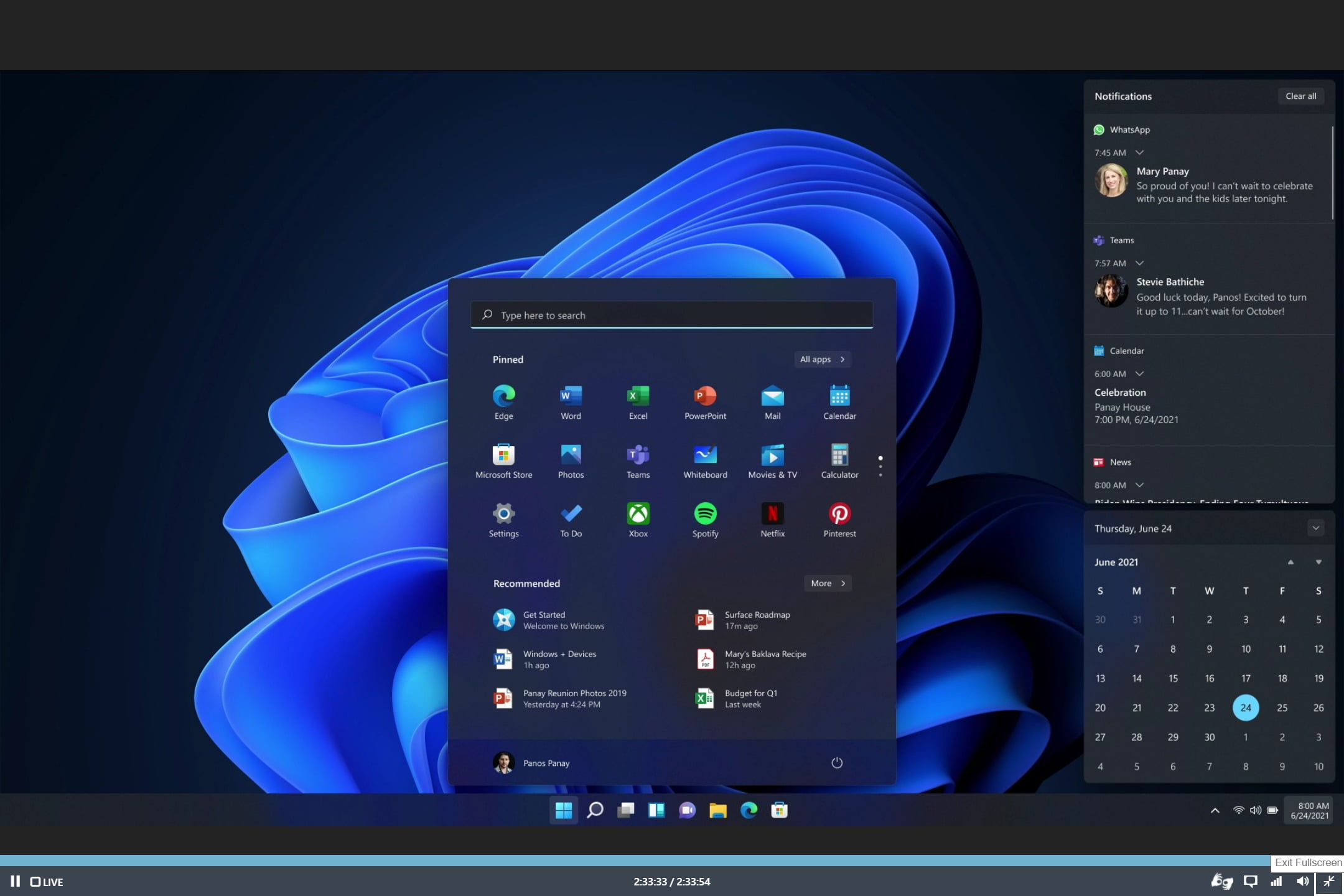The width and height of the screenshot is (1344, 896).
Task: Open Chat icon on taskbar
Action: (687, 810)
